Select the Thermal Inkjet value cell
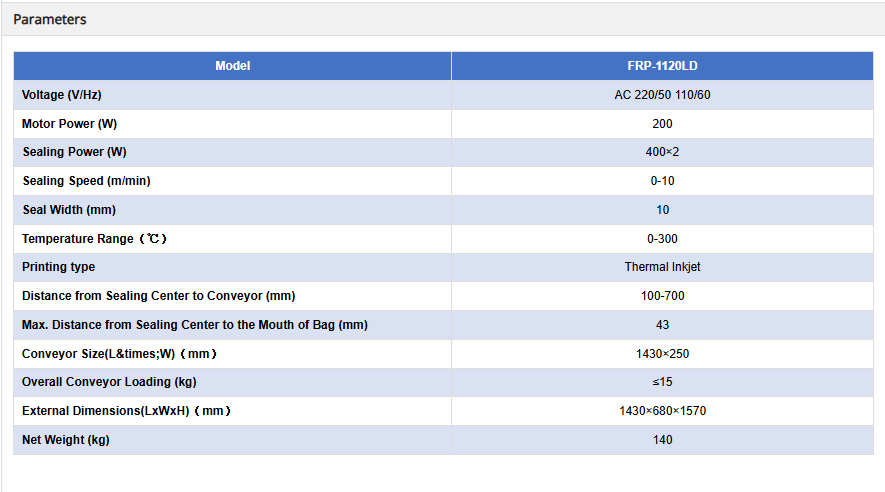 tap(662, 267)
